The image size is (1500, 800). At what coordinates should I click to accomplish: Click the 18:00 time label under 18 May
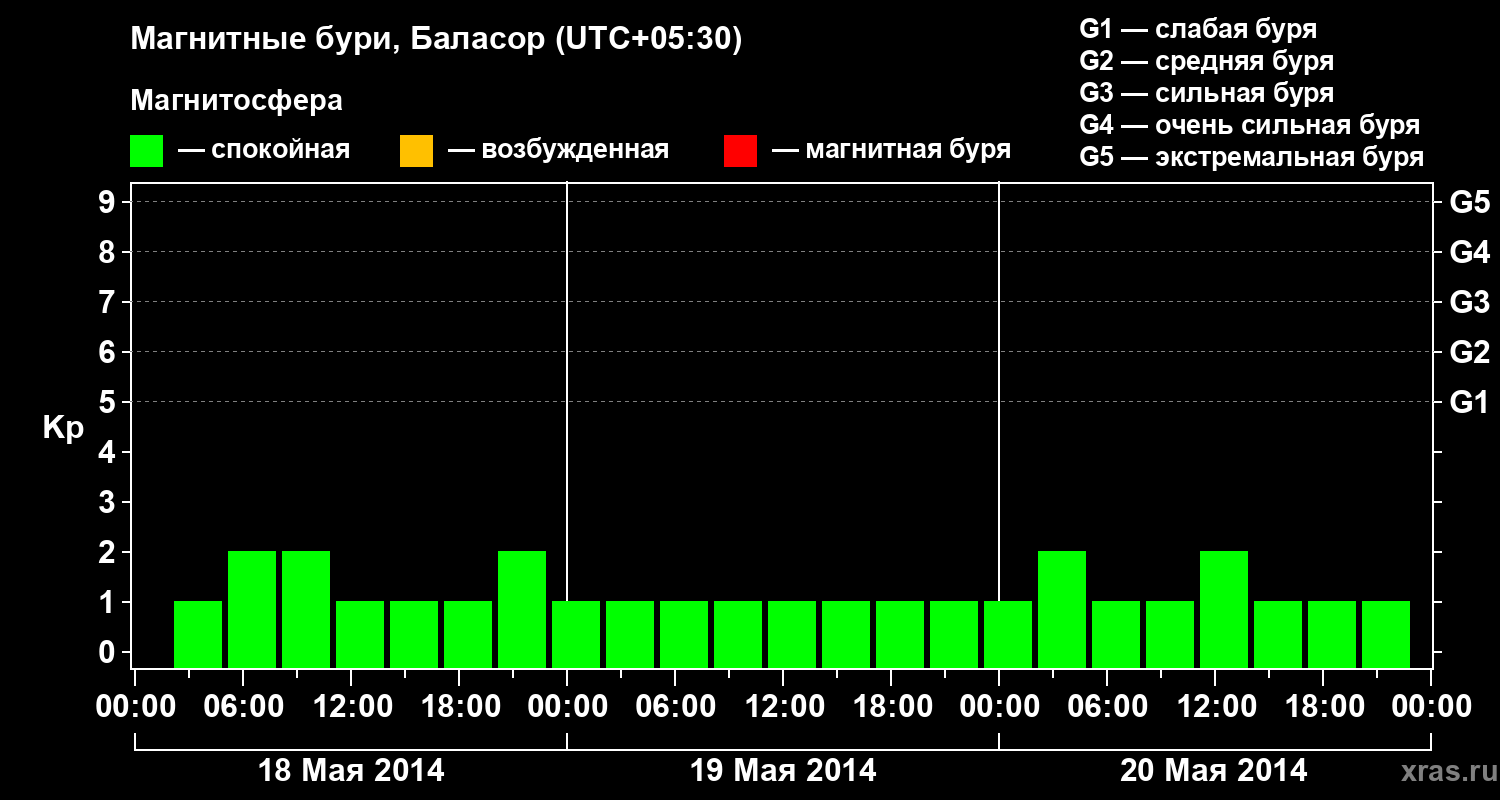tap(459, 707)
